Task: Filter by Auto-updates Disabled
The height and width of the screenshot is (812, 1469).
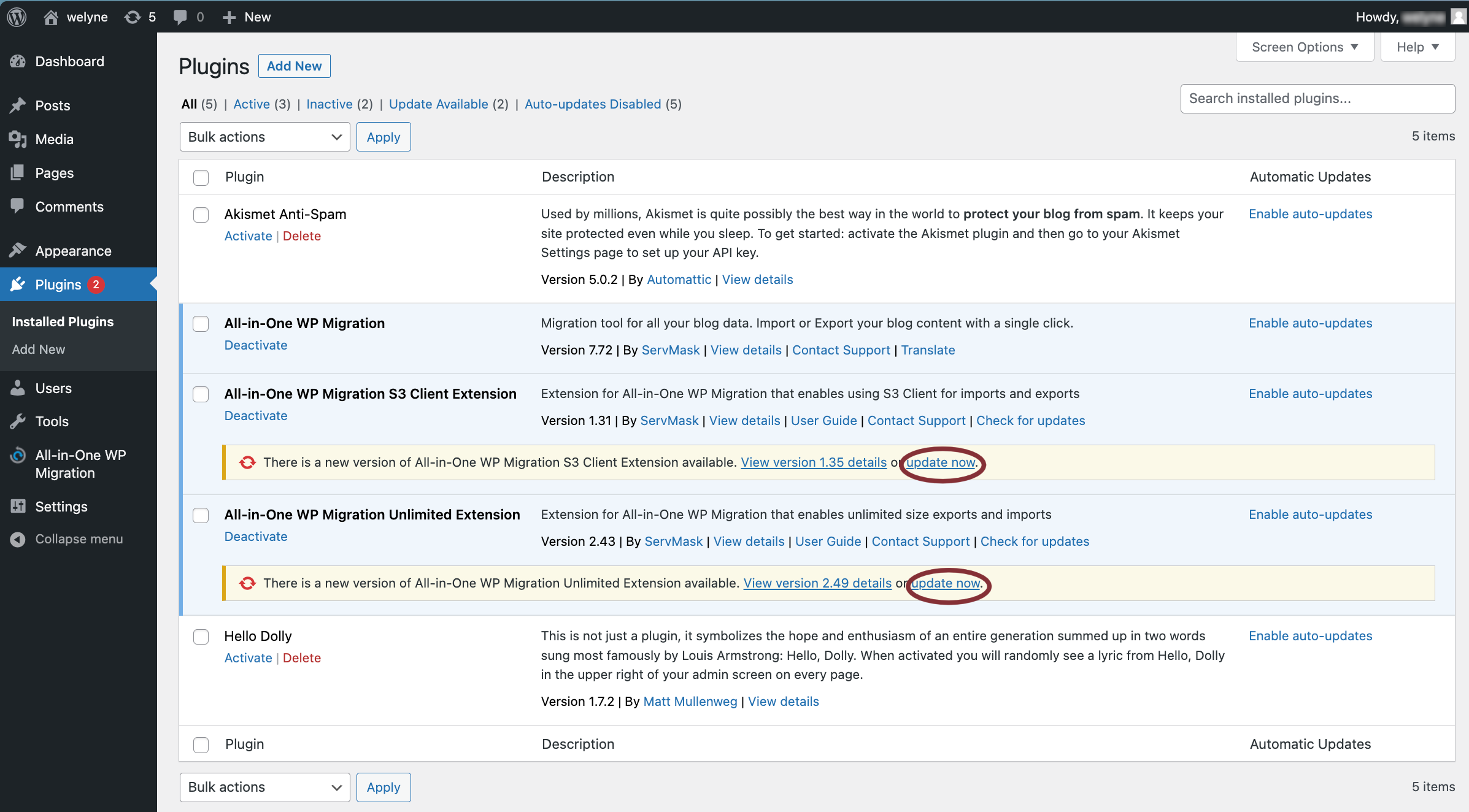Action: click(x=593, y=104)
